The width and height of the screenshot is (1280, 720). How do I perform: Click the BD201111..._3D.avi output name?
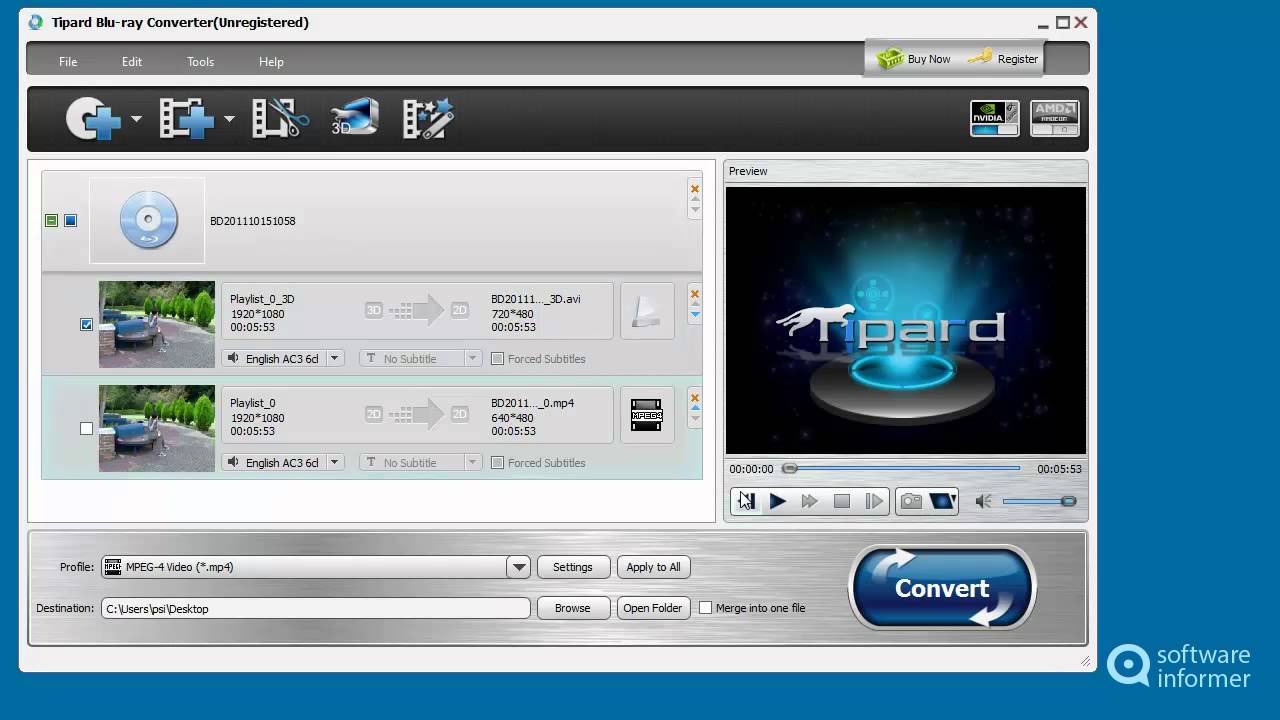coord(536,299)
